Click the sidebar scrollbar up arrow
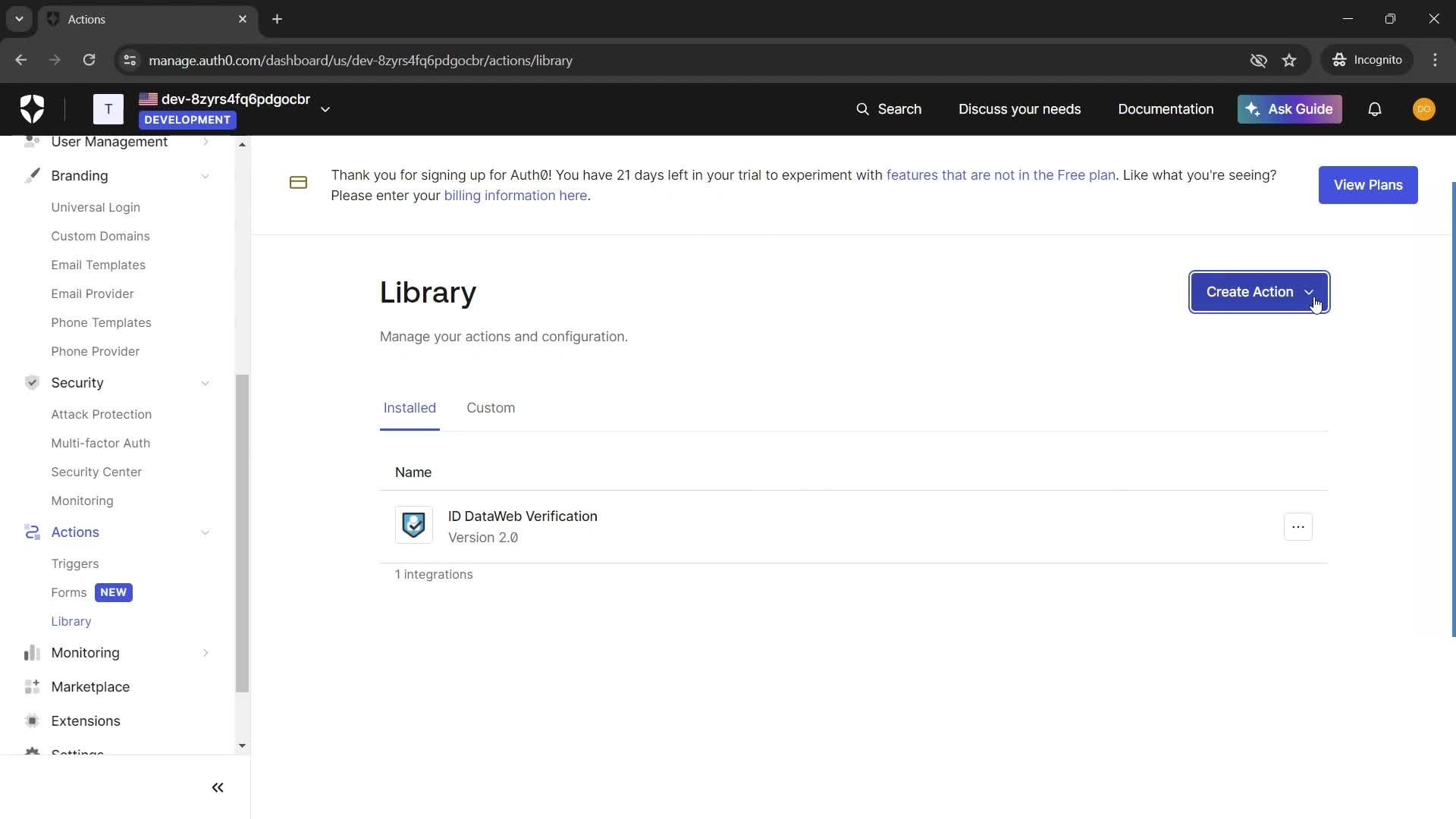The height and width of the screenshot is (819, 1456). (x=242, y=144)
